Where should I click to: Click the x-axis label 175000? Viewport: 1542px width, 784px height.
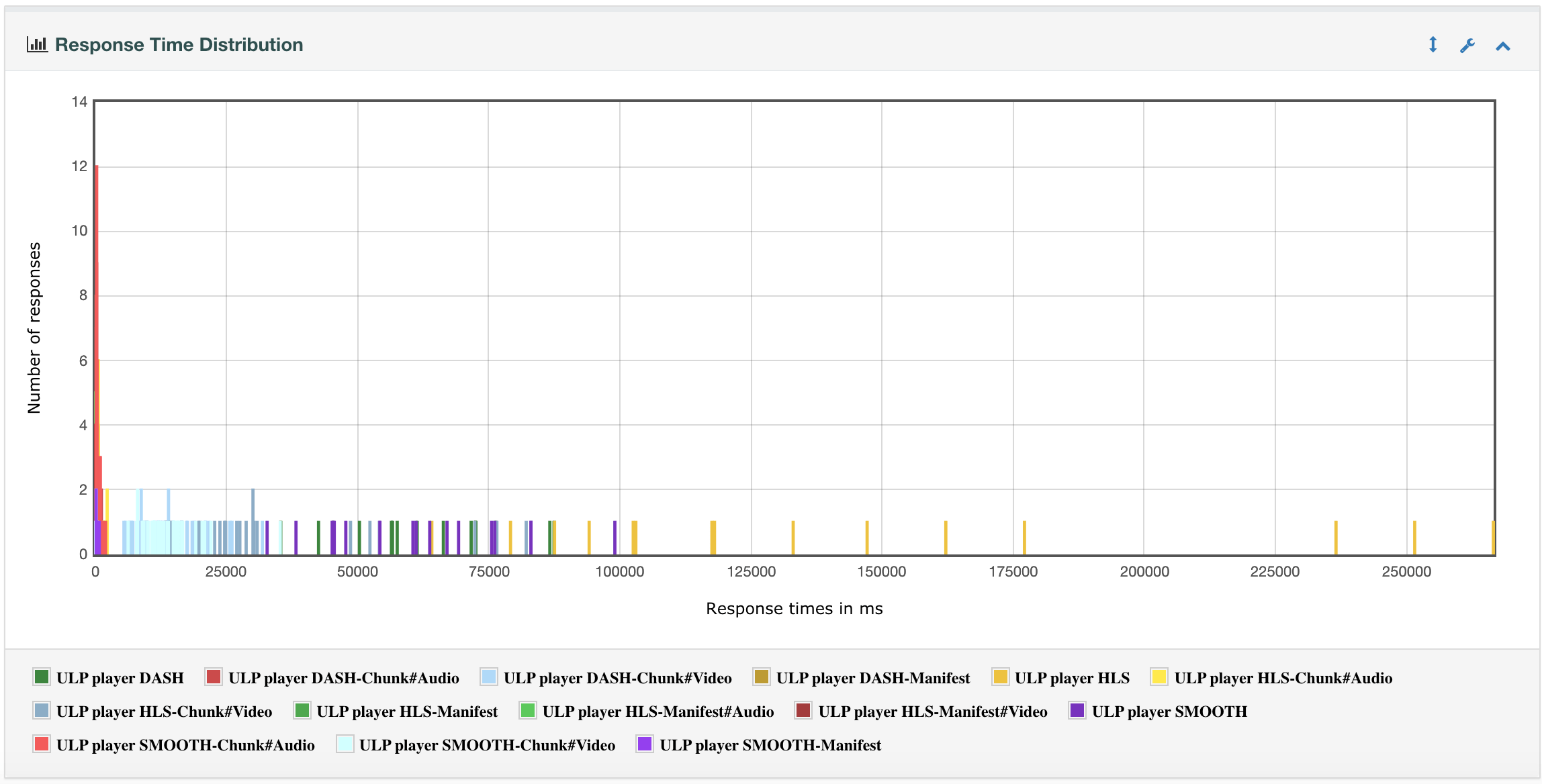1013,572
